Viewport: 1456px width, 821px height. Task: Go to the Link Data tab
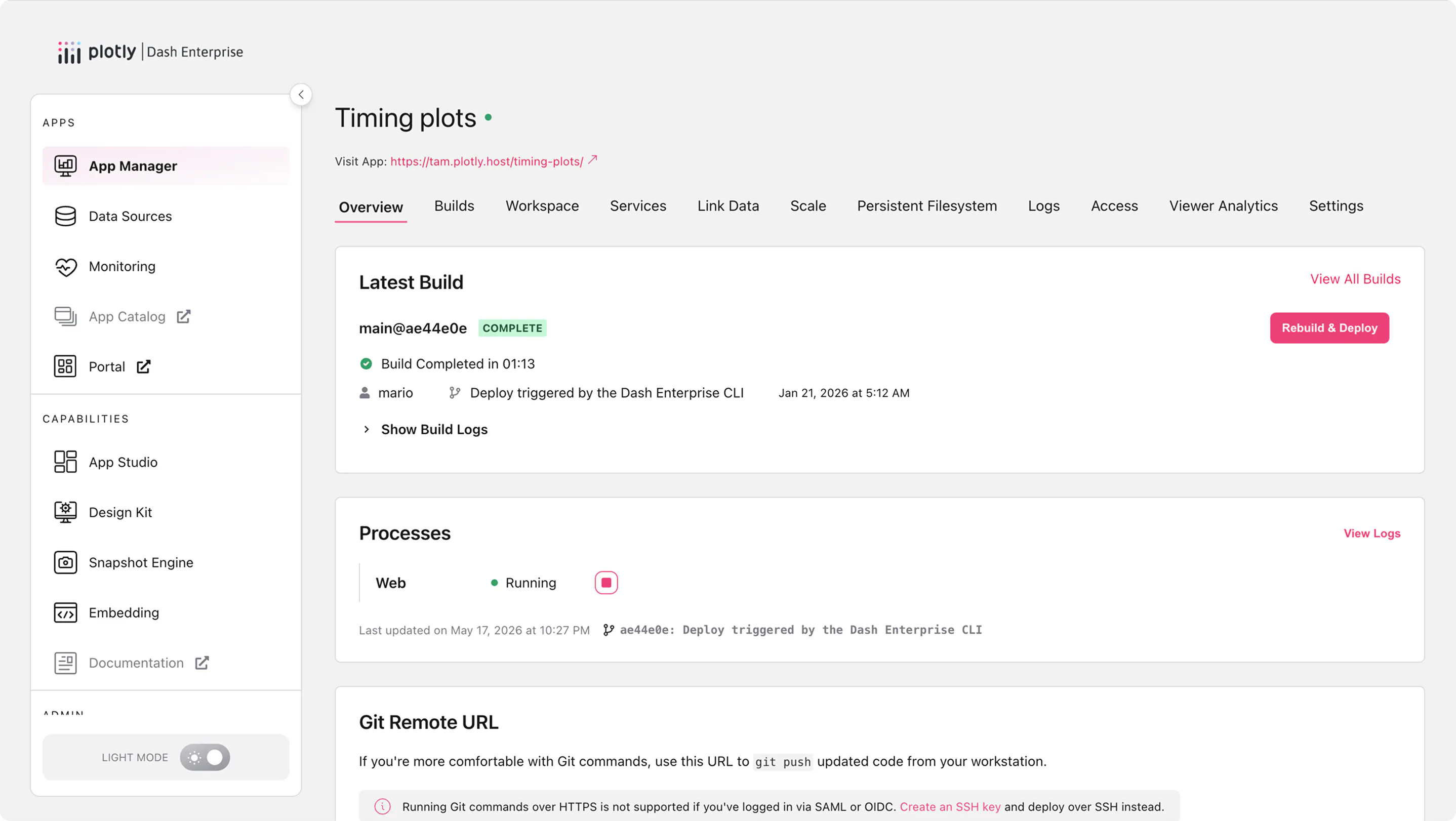click(728, 206)
